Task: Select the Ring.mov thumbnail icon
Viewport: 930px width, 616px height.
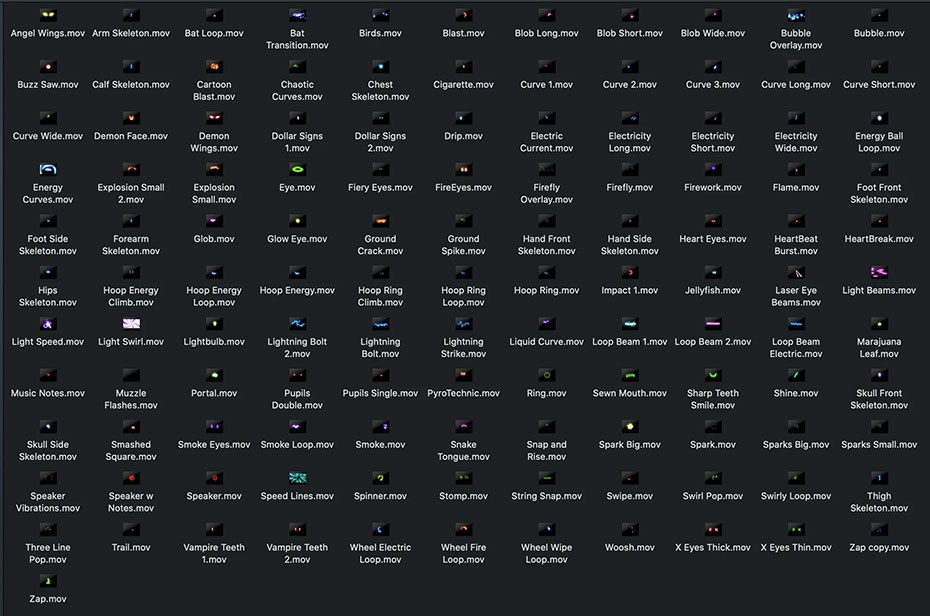Action: 546,375
